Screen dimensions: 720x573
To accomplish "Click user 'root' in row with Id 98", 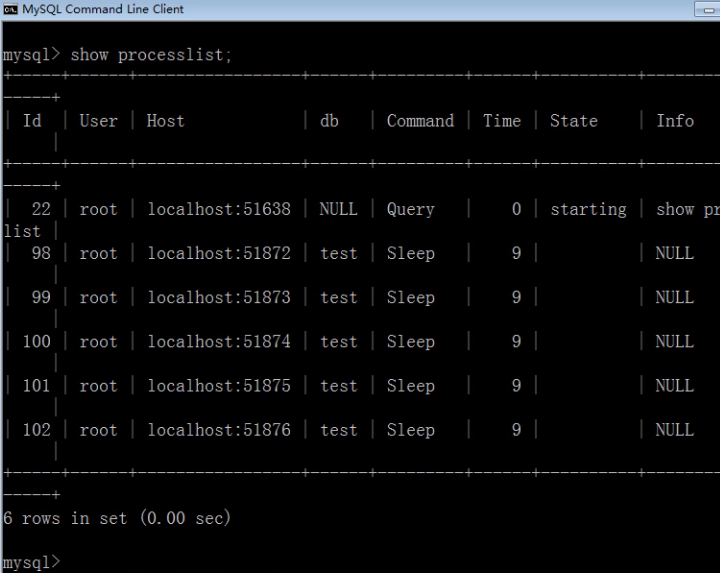I will click(x=98, y=253).
